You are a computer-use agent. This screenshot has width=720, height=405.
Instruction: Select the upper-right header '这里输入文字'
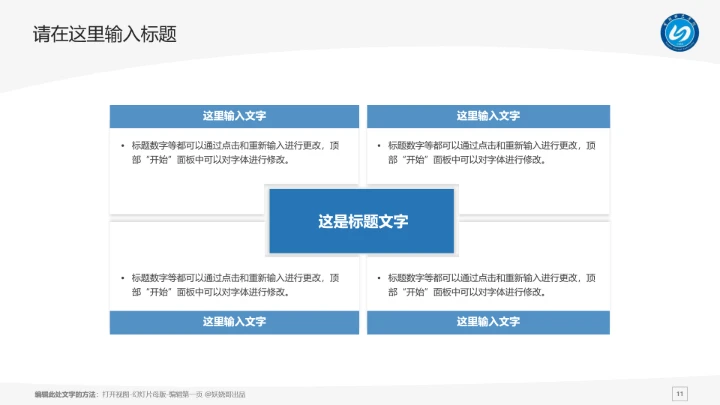point(488,116)
